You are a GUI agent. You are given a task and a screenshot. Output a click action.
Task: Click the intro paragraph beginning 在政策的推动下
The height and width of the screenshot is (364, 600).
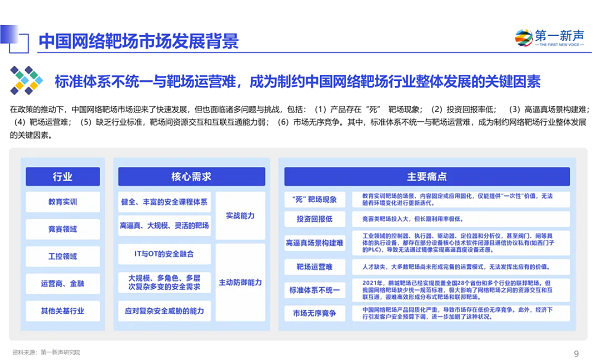(x=300, y=122)
